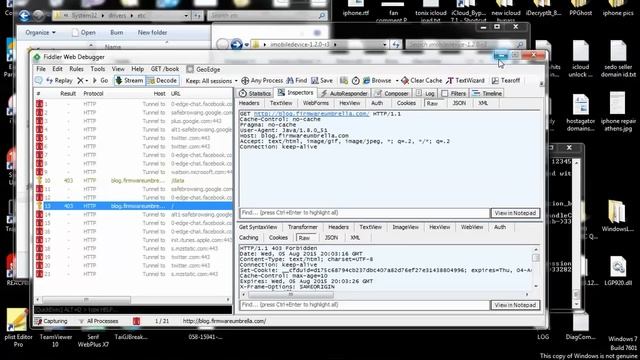
Task: Switch to the Statistics tab
Action: [255, 93]
